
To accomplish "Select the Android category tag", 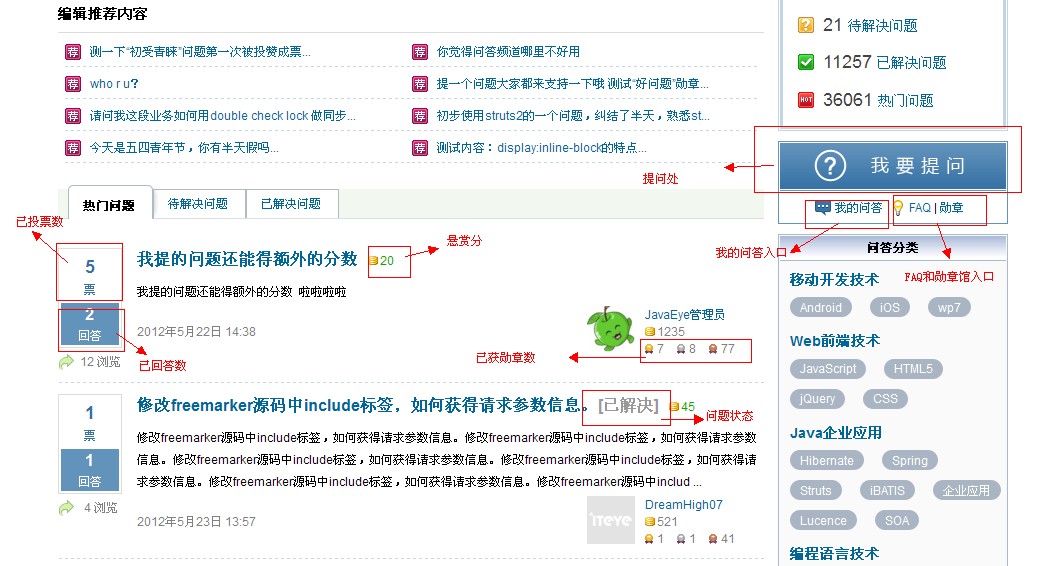I will click(x=821, y=308).
